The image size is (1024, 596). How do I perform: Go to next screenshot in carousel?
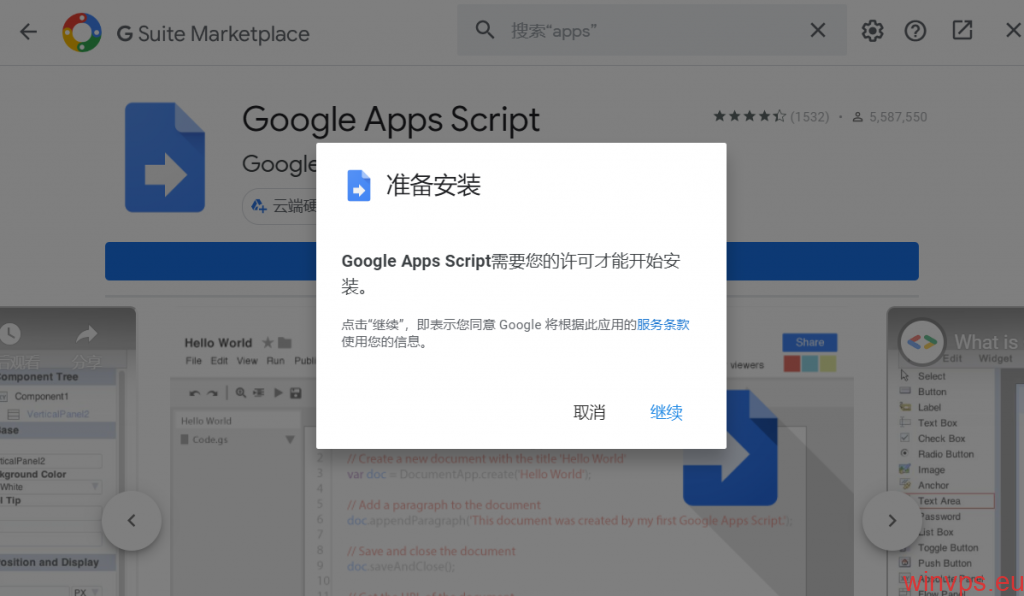(892, 520)
